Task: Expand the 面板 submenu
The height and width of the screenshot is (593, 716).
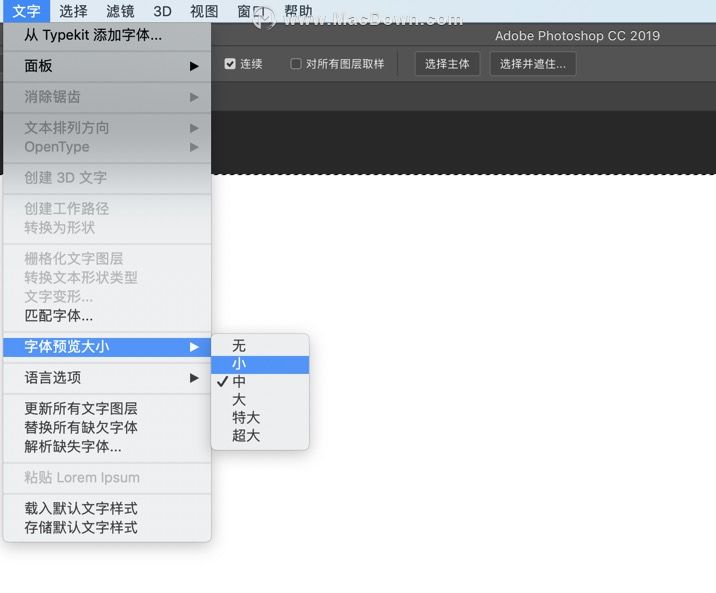Action: point(107,66)
